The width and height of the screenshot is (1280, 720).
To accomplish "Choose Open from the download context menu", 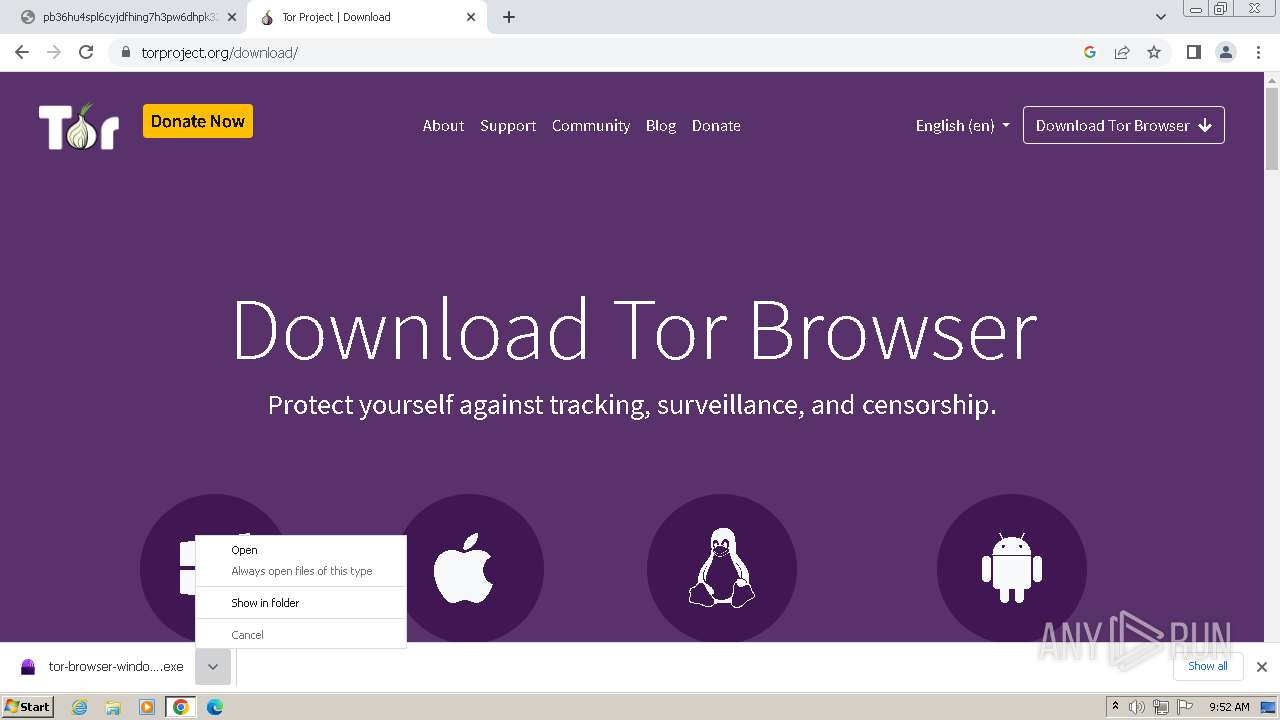I will pyautogui.click(x=301, y=550).
